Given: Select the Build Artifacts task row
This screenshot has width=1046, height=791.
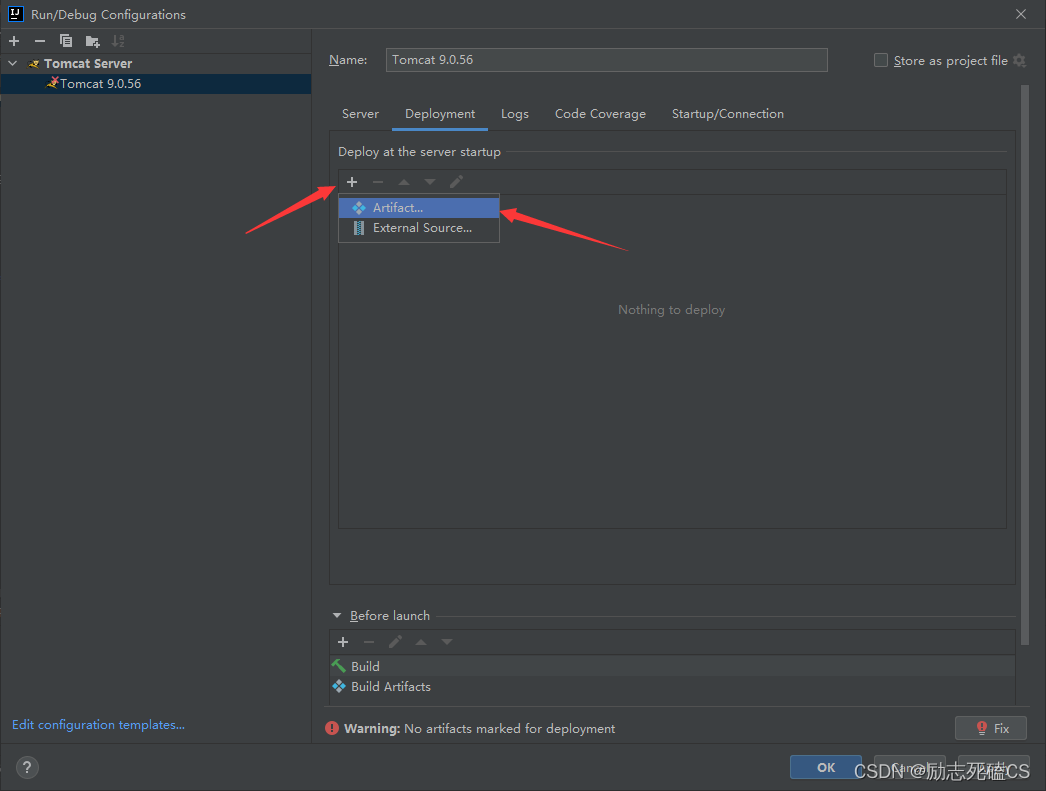Looking at the screenshot, I should click(672, 686).
